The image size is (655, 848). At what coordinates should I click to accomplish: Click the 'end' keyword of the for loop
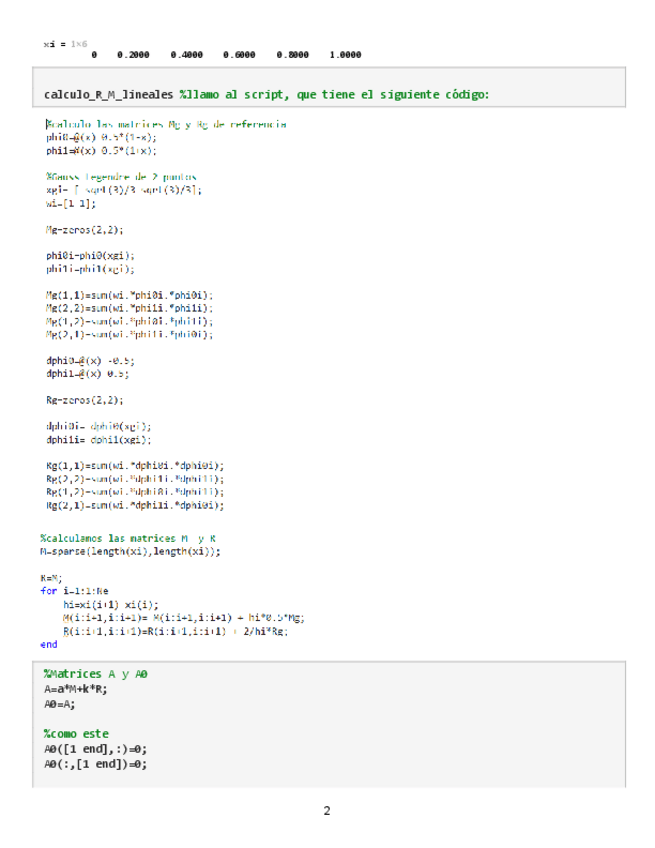(49, 645)
